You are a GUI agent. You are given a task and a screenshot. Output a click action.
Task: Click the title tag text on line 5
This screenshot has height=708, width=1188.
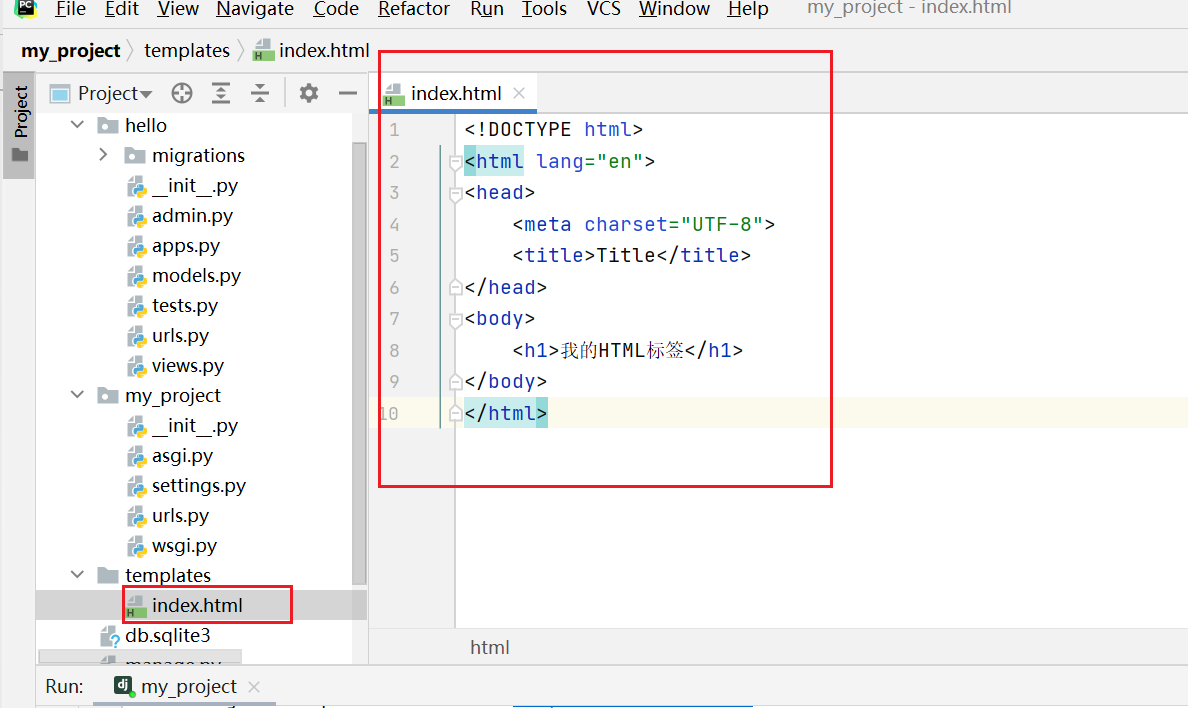point(632,255)
